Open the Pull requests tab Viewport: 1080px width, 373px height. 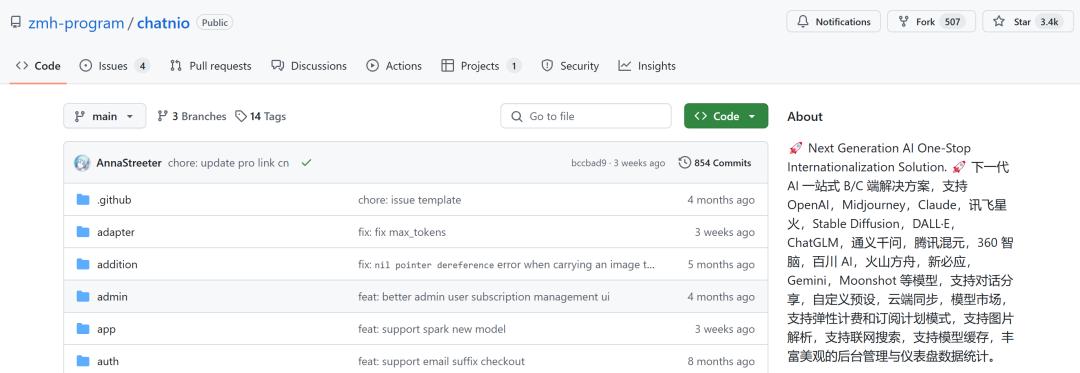[211, 66]
